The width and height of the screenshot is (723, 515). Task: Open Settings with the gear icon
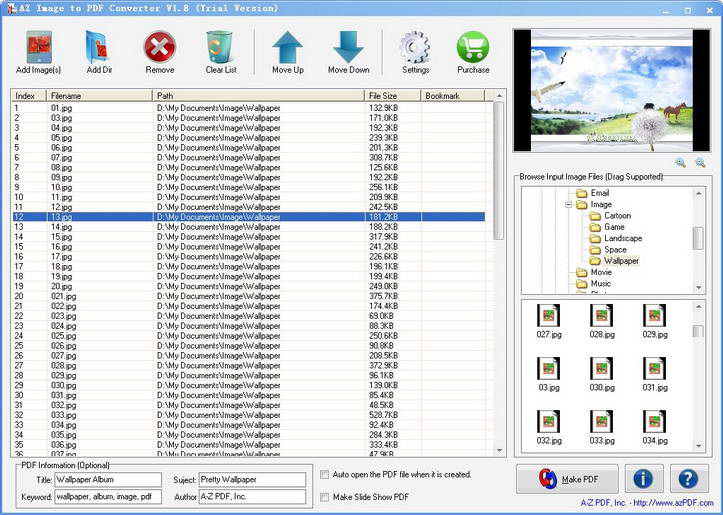(415, 47)
